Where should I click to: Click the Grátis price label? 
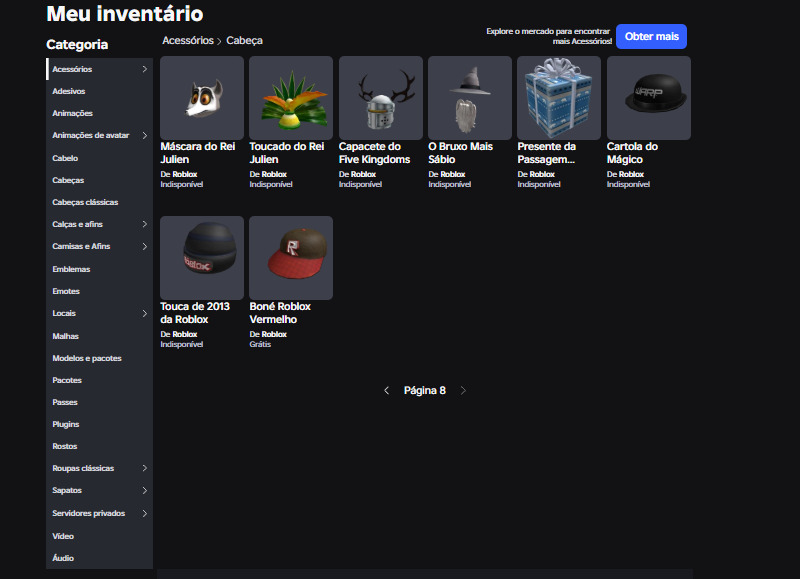(260, 344)
